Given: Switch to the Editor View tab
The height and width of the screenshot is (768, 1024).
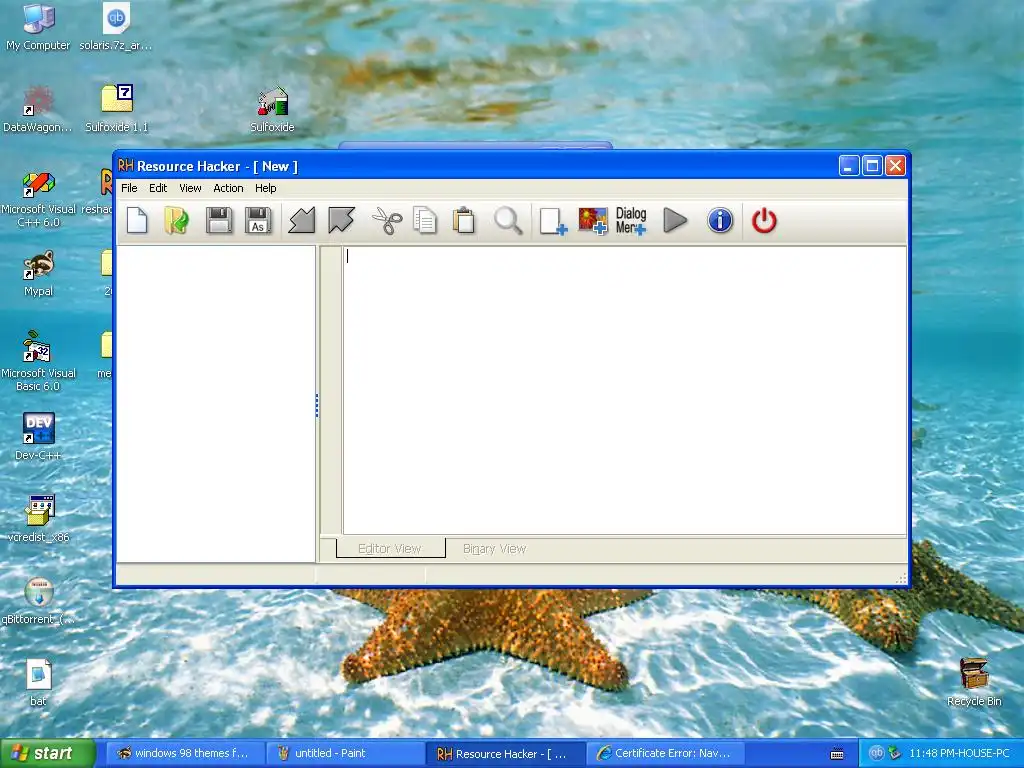Looking at the screenshot, I should (390, 549).
